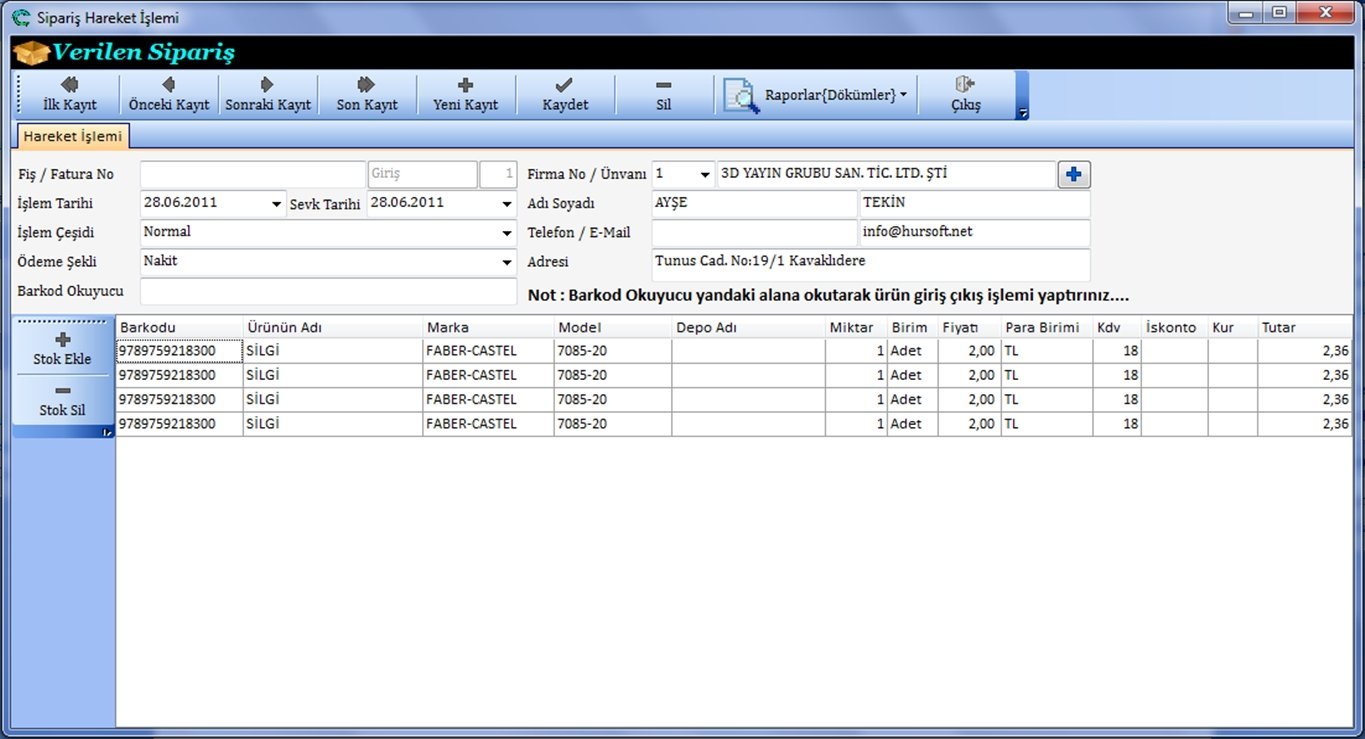Select the Hareket İşlemi tab
Image resolution: width=1365 pixels, height=739 pixels.
click(73, 136)
